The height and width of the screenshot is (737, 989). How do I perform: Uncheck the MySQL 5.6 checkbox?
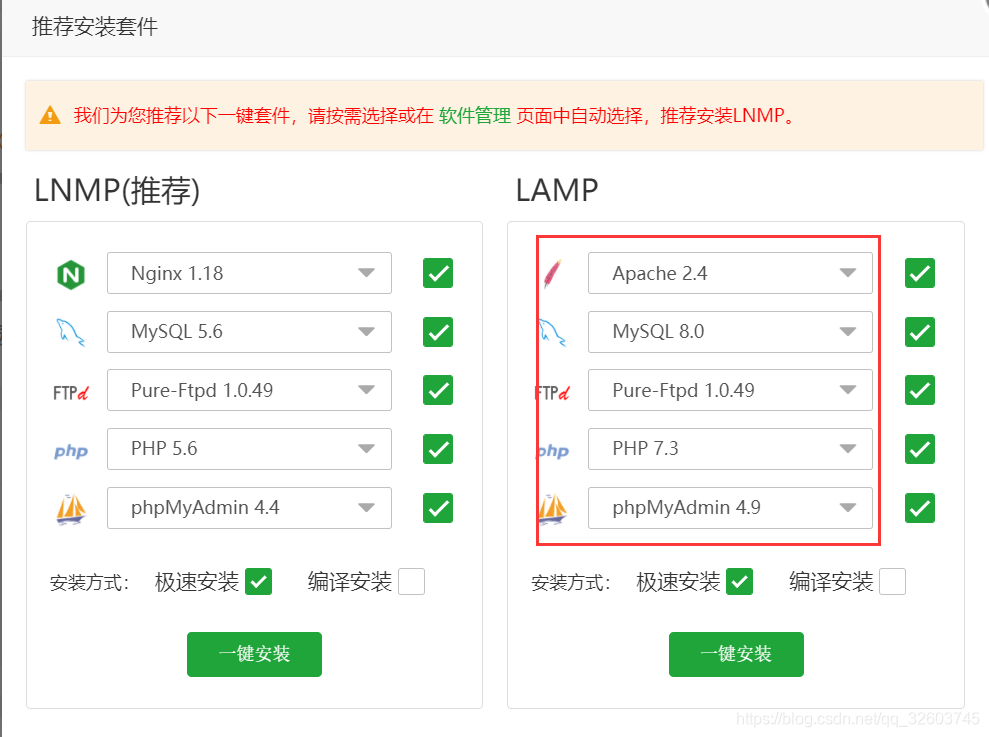438,332
